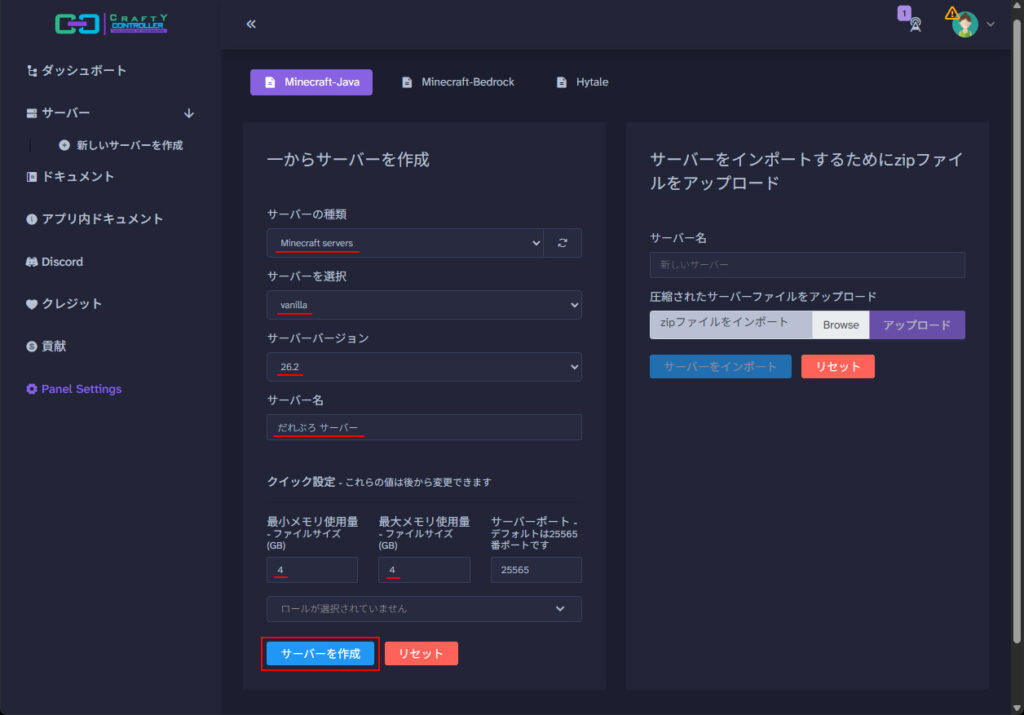Click the ドキュメント book icon
The height and width of the screenshot is (715, 1024).
(x=31, y=177)
